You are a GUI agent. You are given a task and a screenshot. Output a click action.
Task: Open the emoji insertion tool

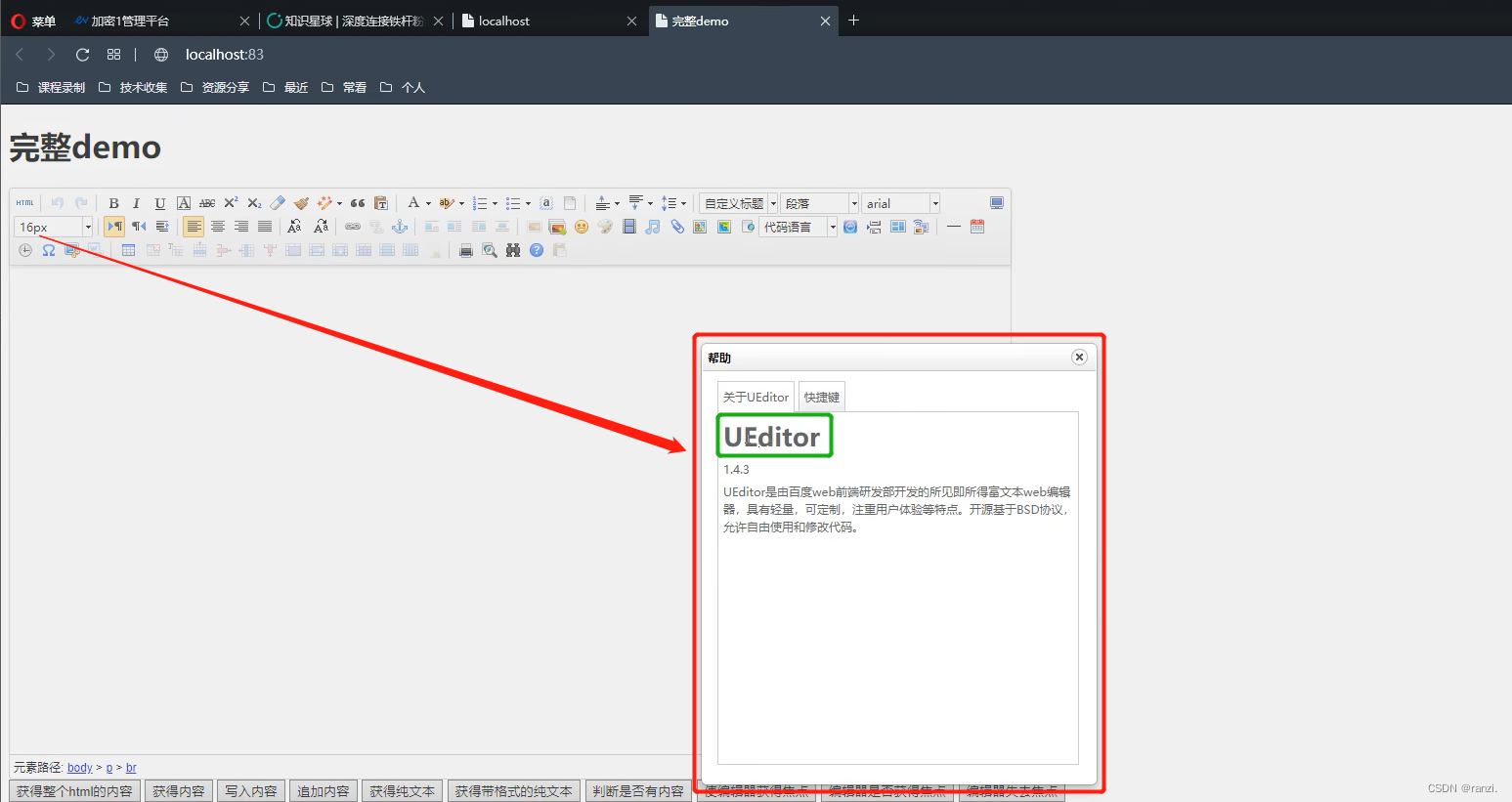(x=582, y=226)
